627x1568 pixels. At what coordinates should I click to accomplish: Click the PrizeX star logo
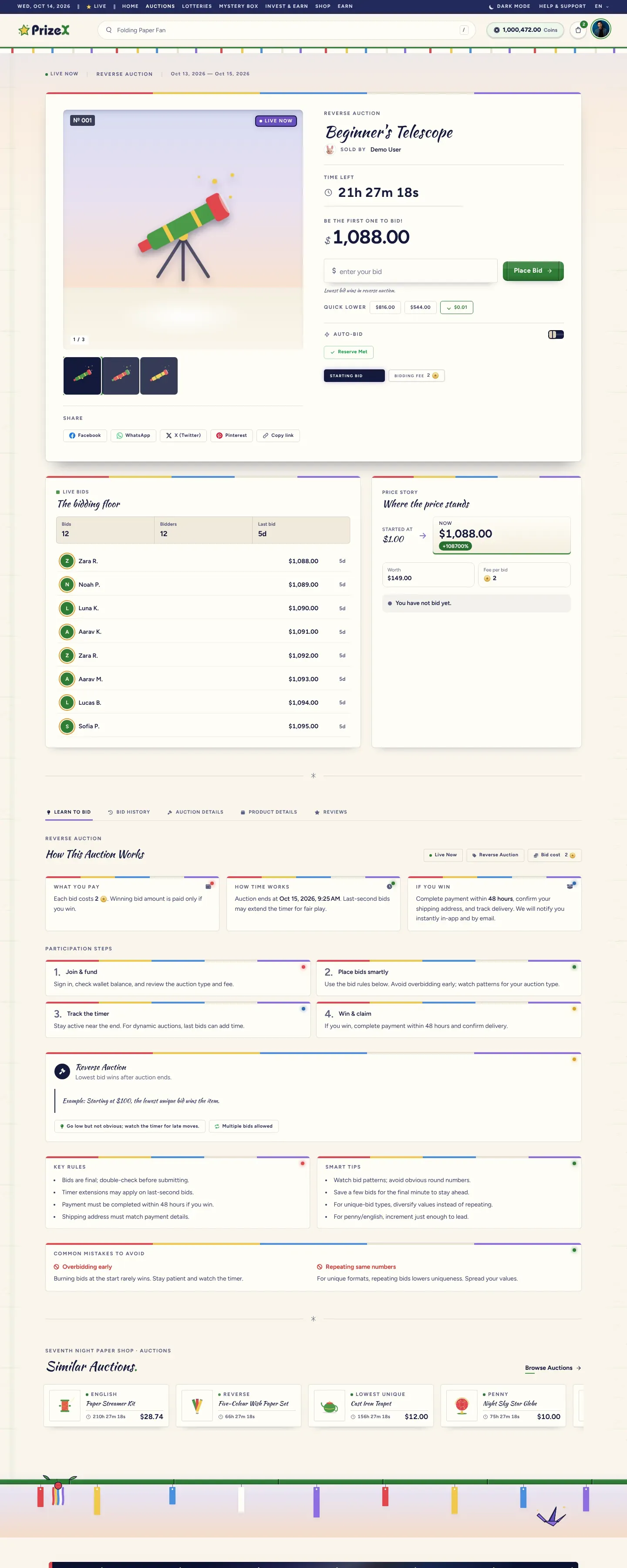44,30
